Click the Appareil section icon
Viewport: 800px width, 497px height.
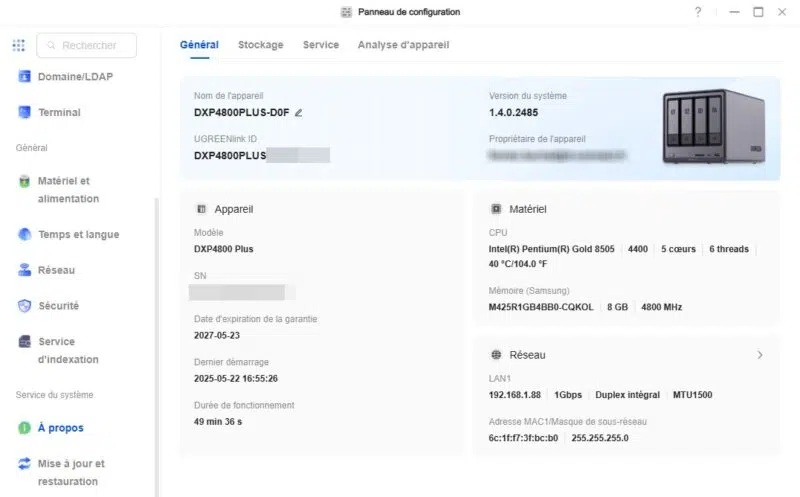(202, 209)
